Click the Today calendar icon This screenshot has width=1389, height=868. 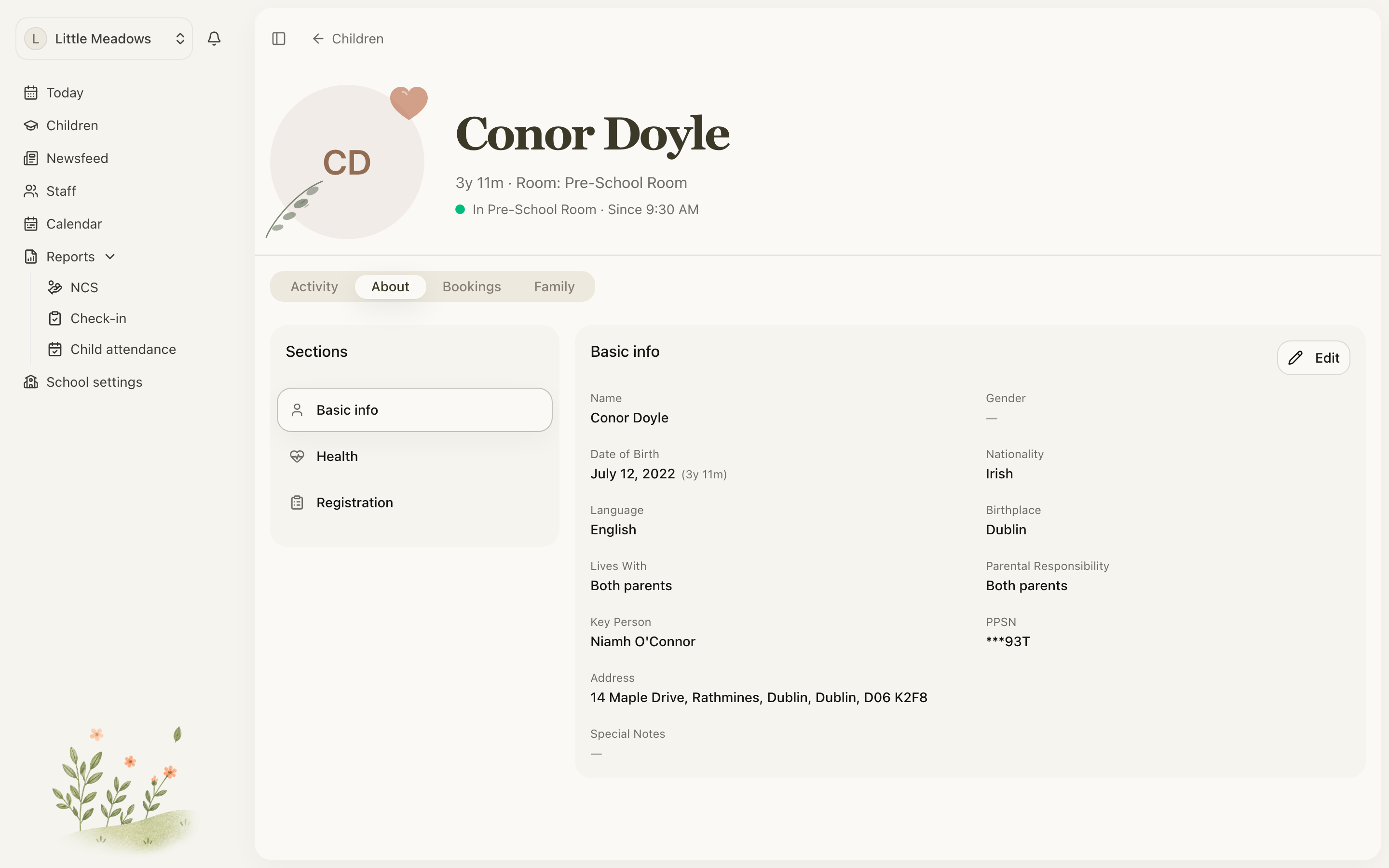point(31,93)
